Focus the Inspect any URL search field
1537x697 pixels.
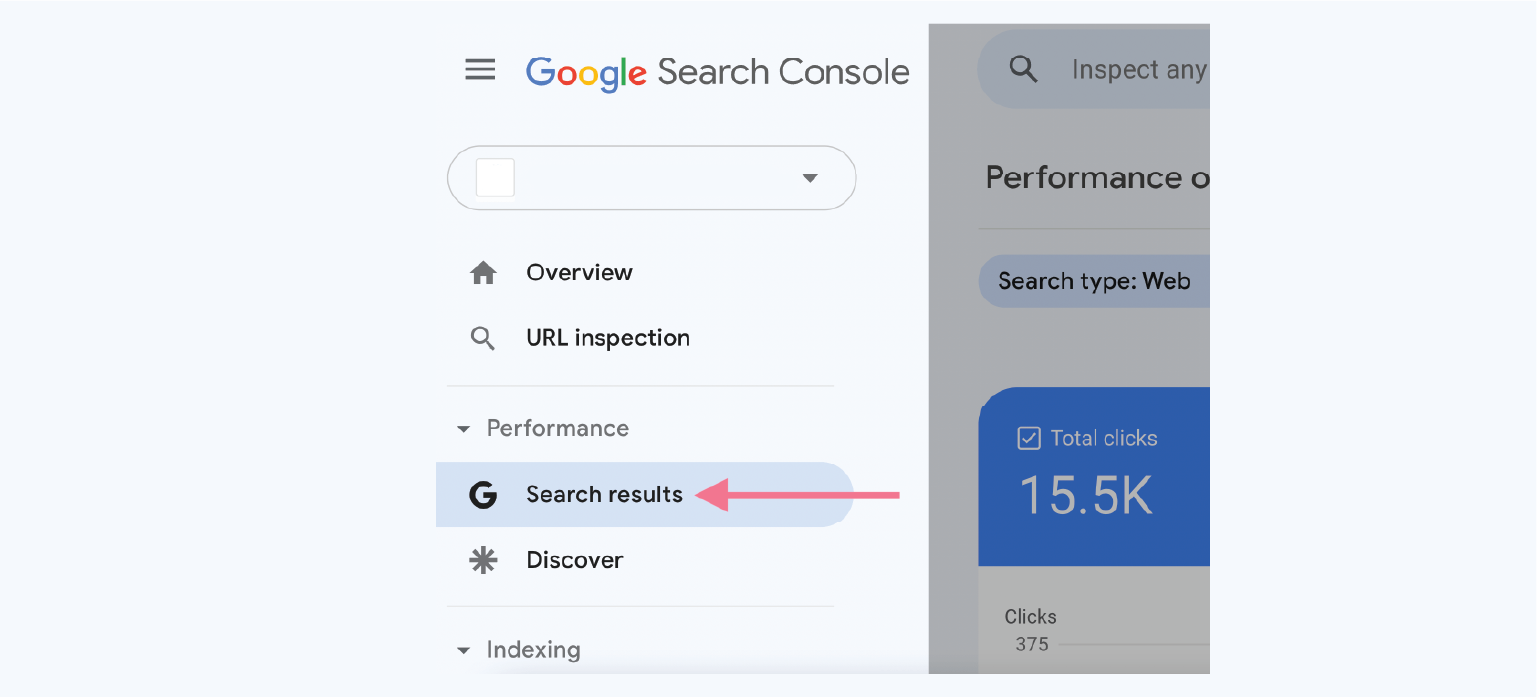[1093, 69]
